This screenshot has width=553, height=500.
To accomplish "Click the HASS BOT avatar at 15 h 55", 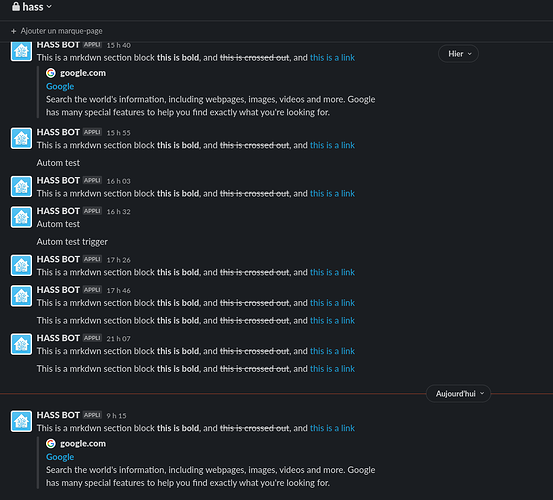I will (x=21, y=139).
